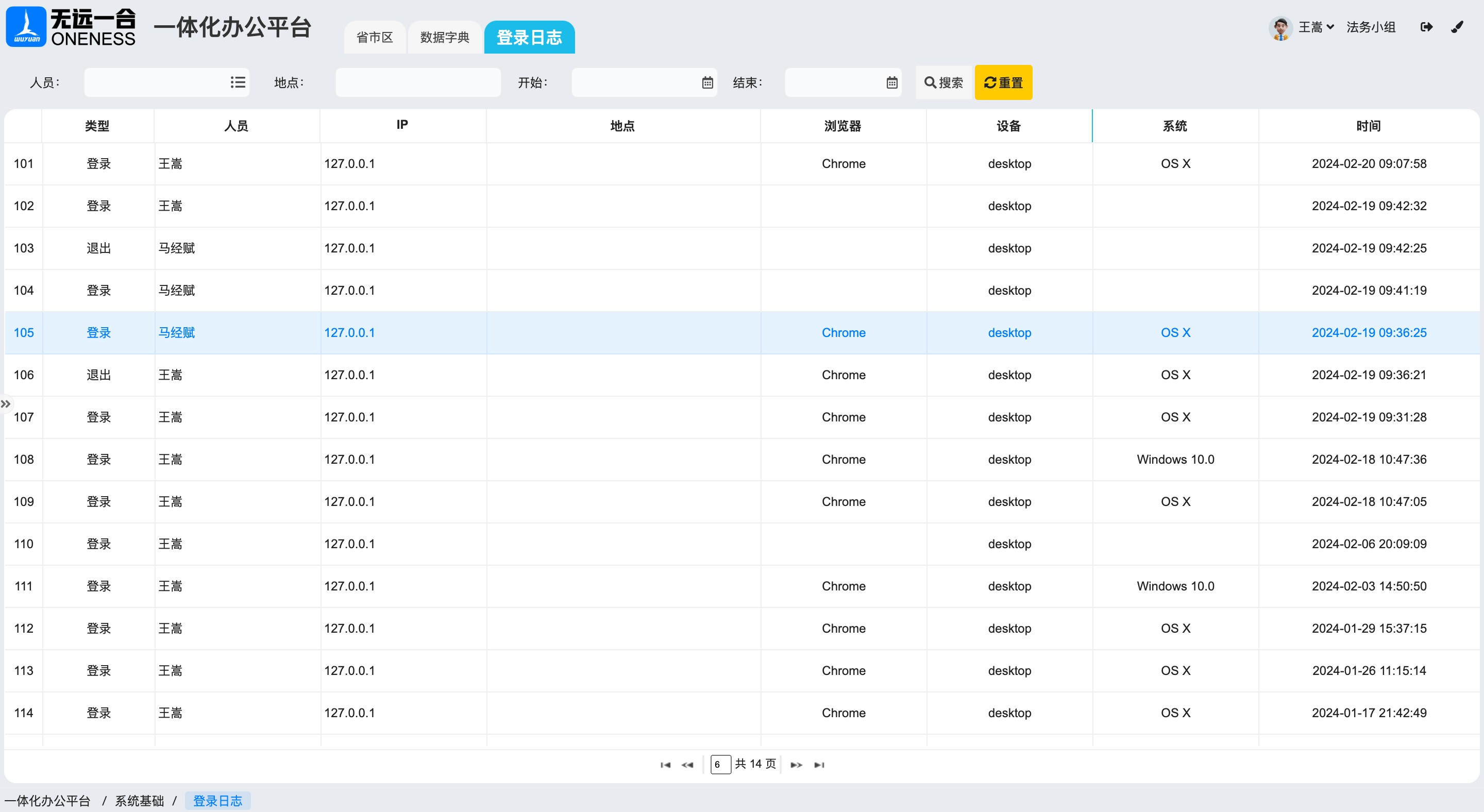Switch to the 数据字典 tab

point(444,38)
